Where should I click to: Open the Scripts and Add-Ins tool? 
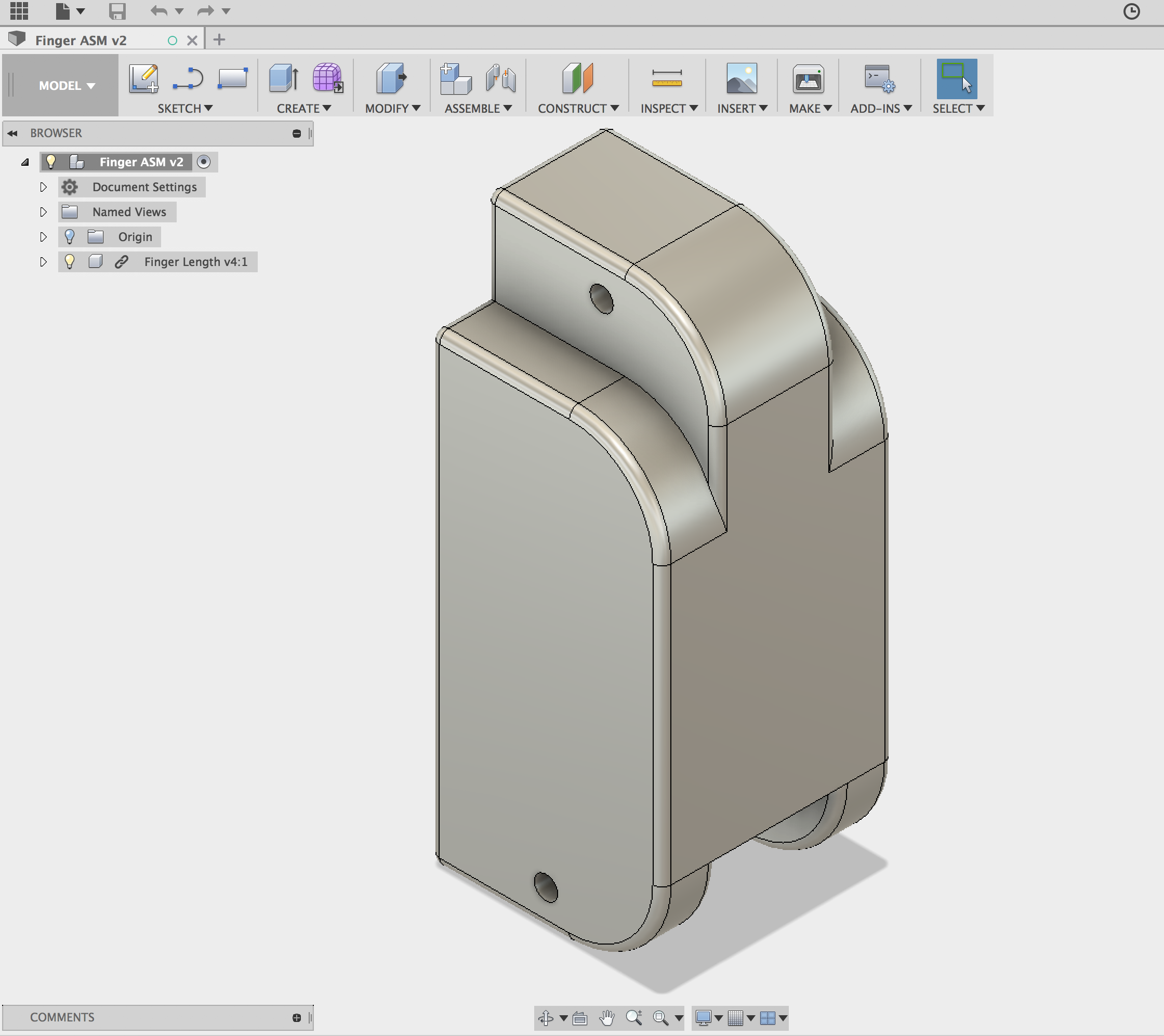pyautogui.click(x=879, y=78)
